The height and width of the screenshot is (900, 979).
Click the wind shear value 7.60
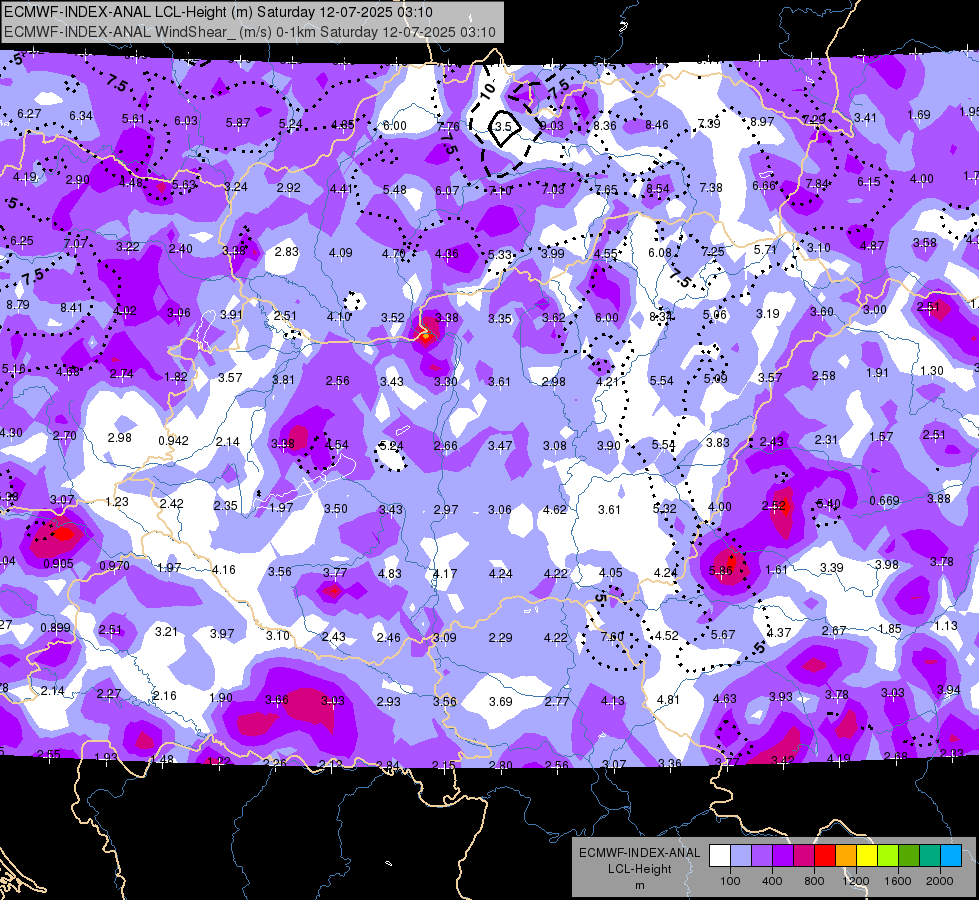[x=612, y=636]
